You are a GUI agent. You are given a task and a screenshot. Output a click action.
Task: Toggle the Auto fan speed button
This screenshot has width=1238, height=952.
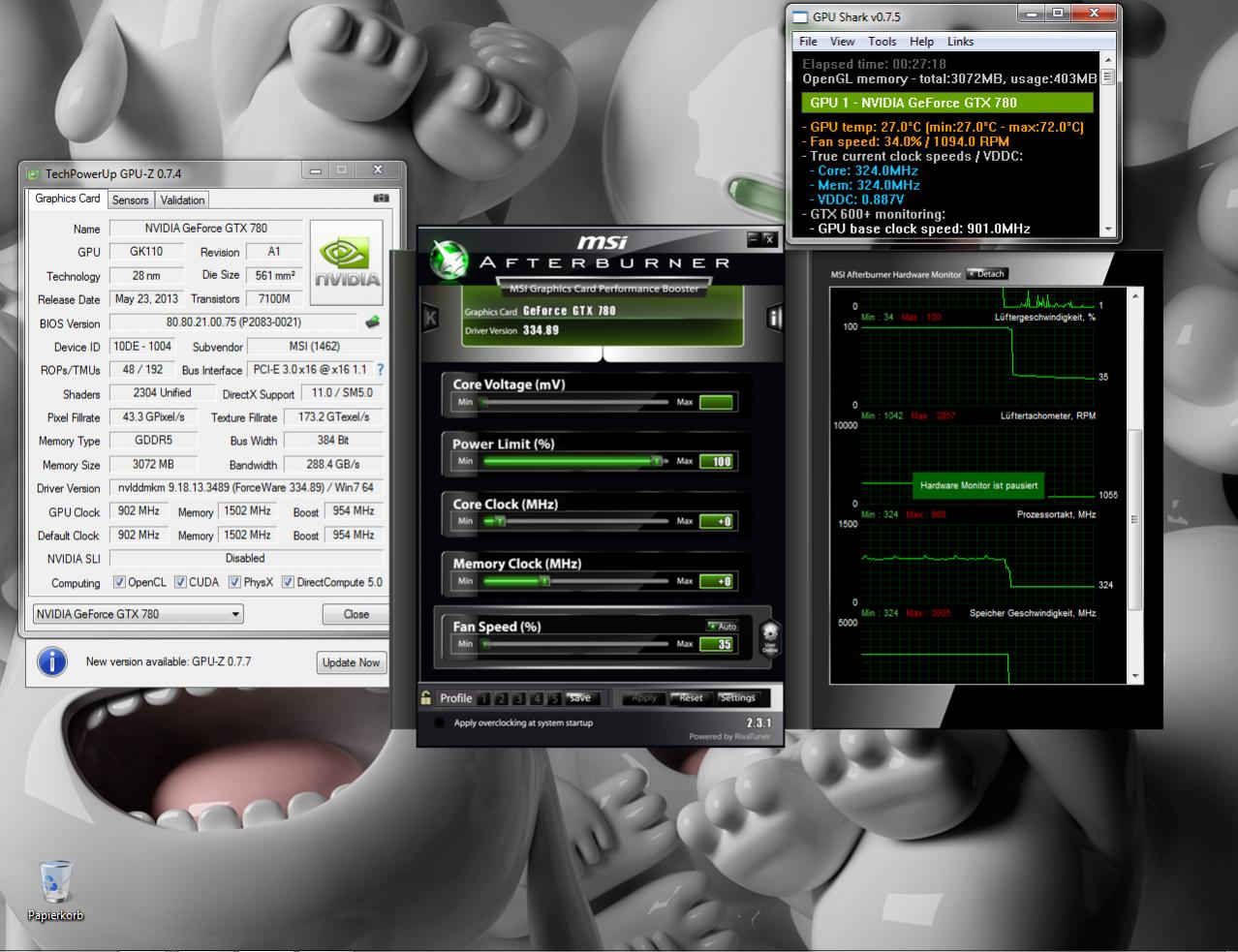click(x=723, y=626)
